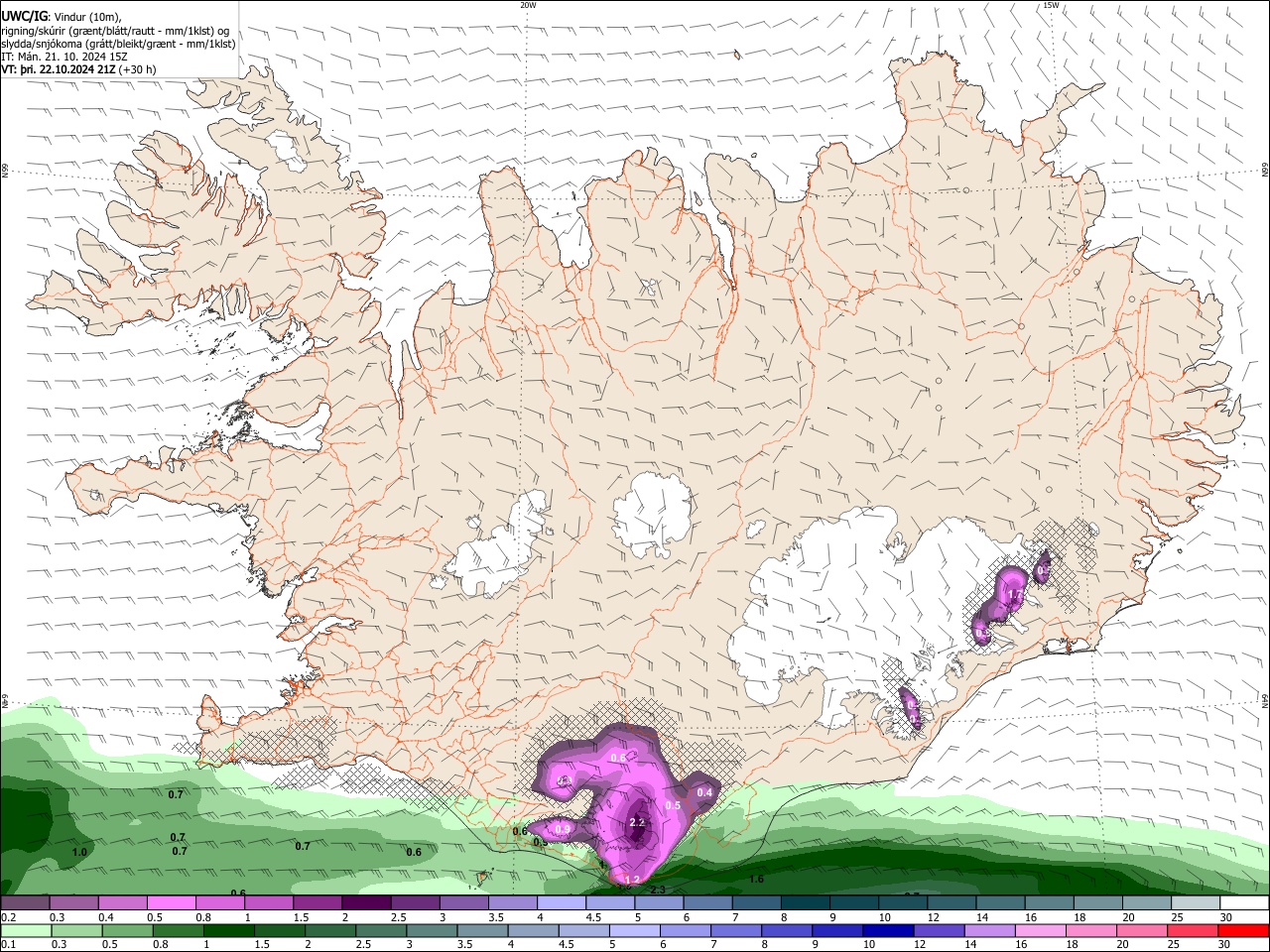Click the 2.2 snowfall value on map
The width and height of the screenshot is (1270, 952).
point(638,822)
